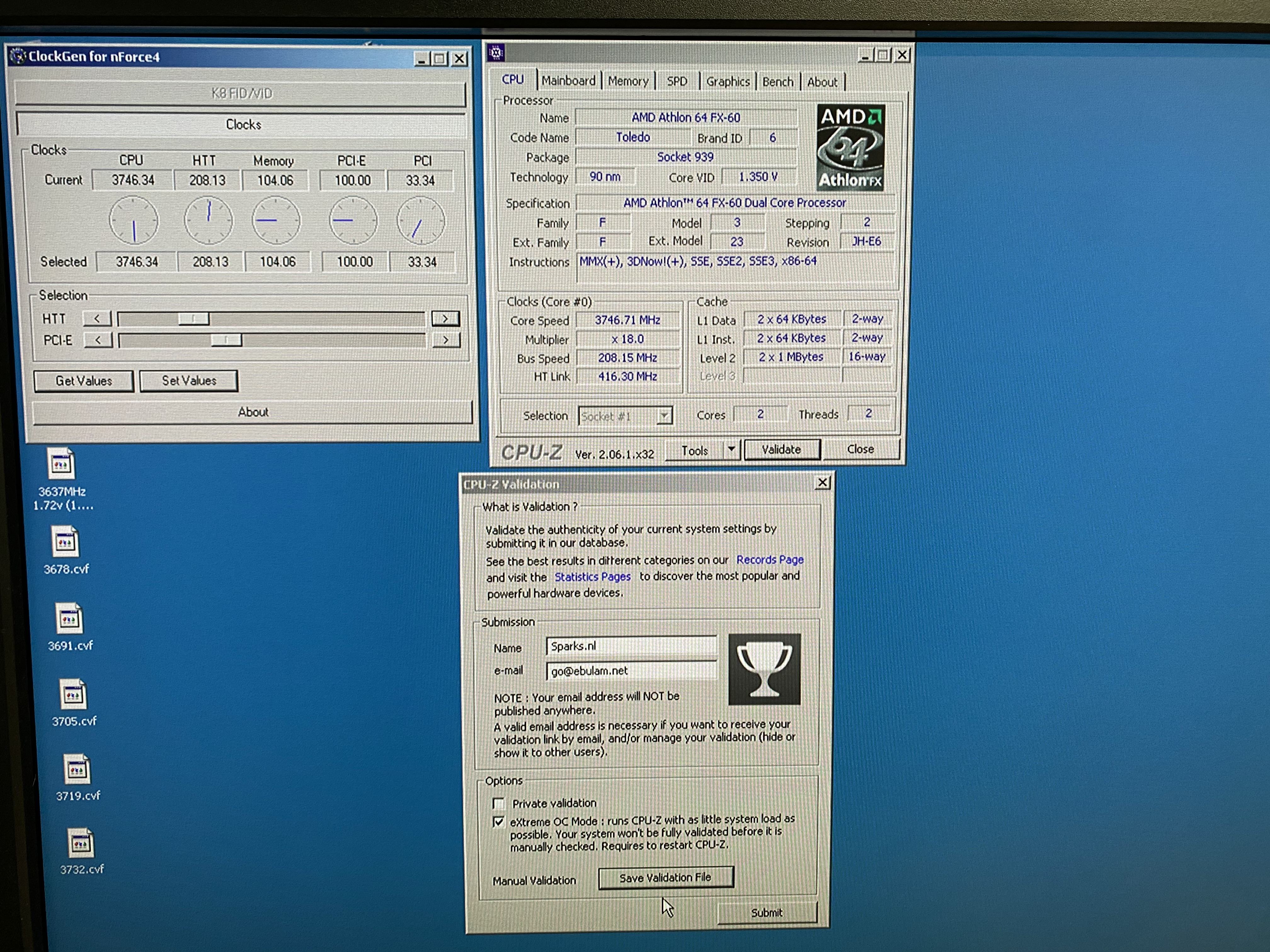The image size is (1270, 952).
Task: Open the Socket #1 selection dropdown
Action: pos(664,416)
